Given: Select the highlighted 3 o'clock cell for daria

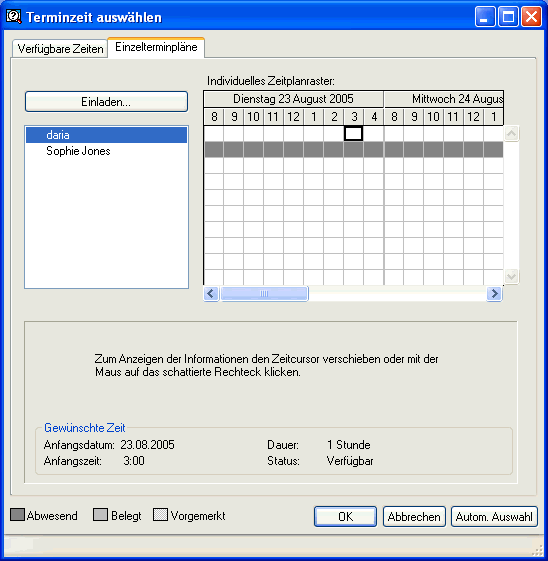Looking at the screenshot, I should click(353, 133).
